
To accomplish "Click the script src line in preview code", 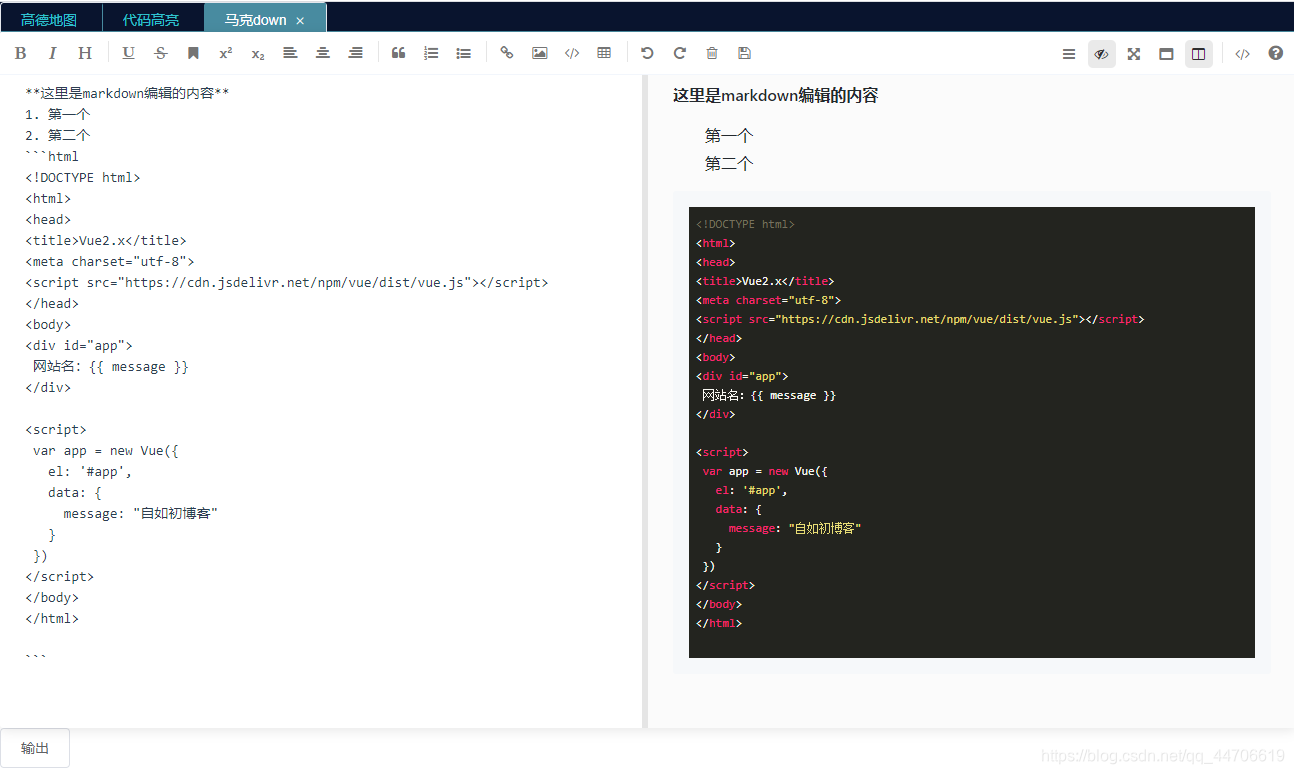I will (x=920, y=319).
